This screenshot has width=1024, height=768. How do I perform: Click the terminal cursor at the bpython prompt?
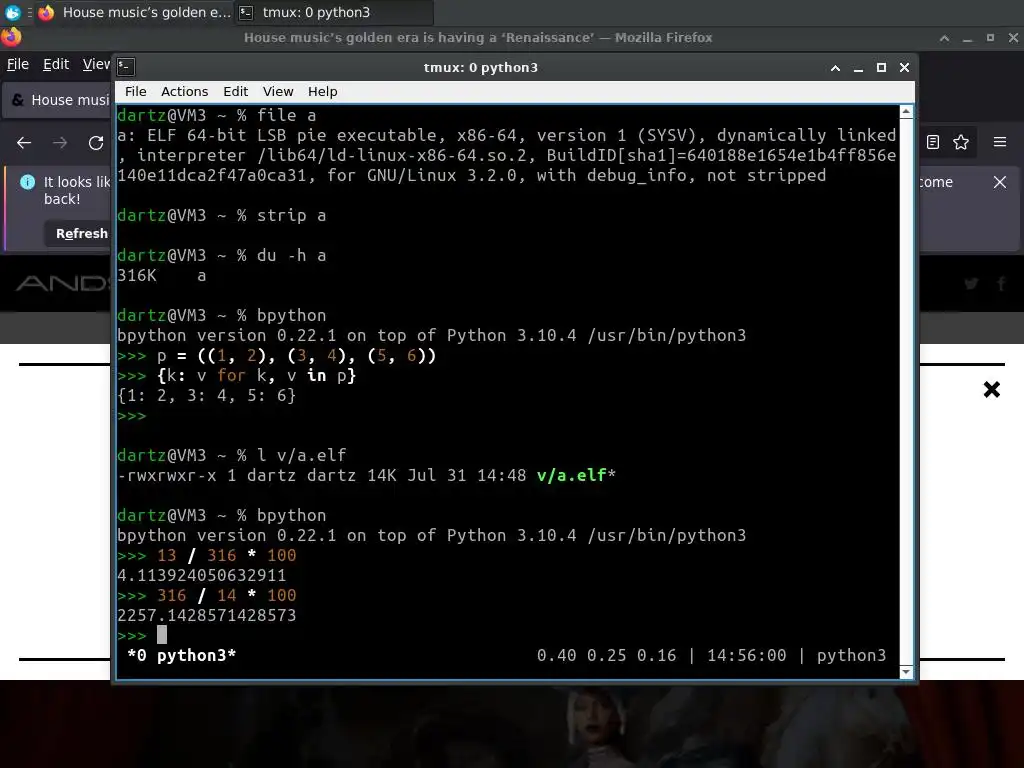click(162, 635)
